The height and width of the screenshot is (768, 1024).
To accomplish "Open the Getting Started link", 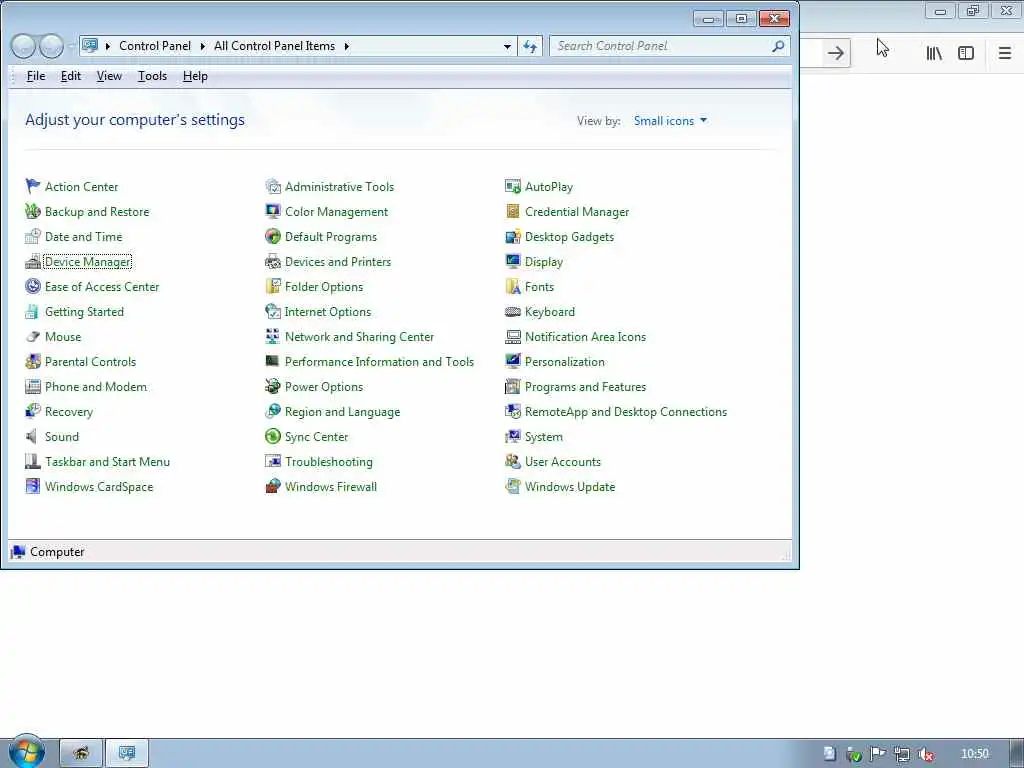I will 84,312.
